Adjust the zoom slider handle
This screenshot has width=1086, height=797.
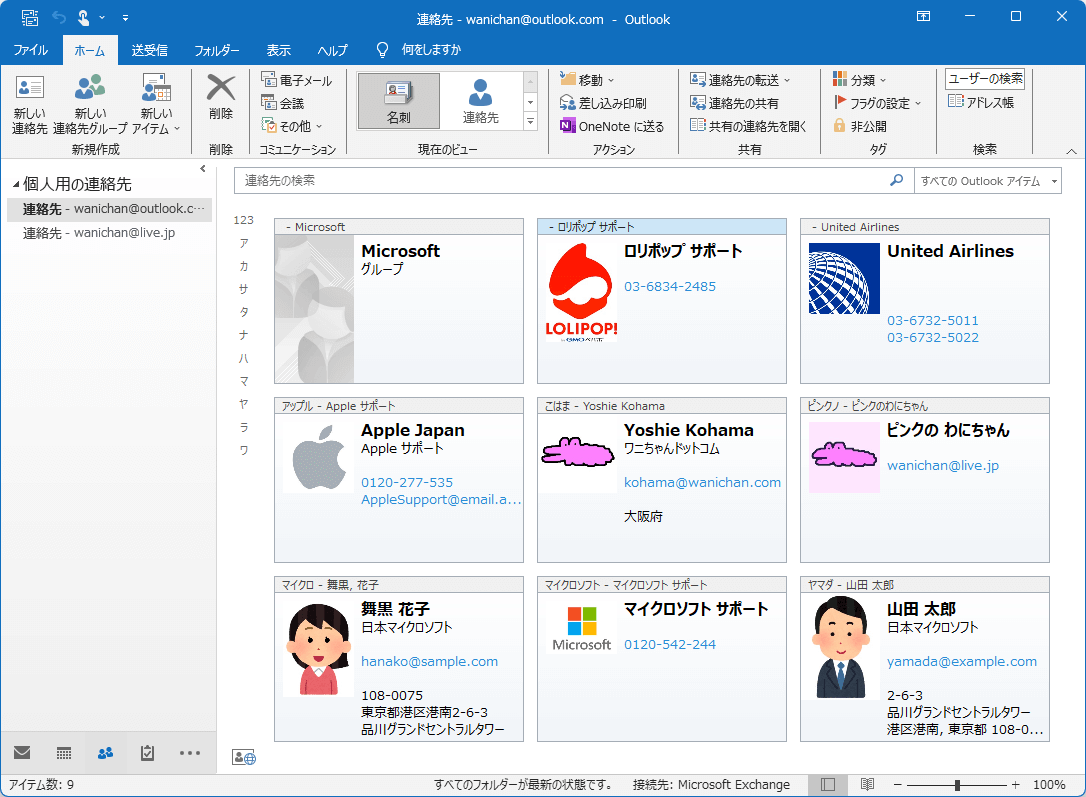(957, 785)
